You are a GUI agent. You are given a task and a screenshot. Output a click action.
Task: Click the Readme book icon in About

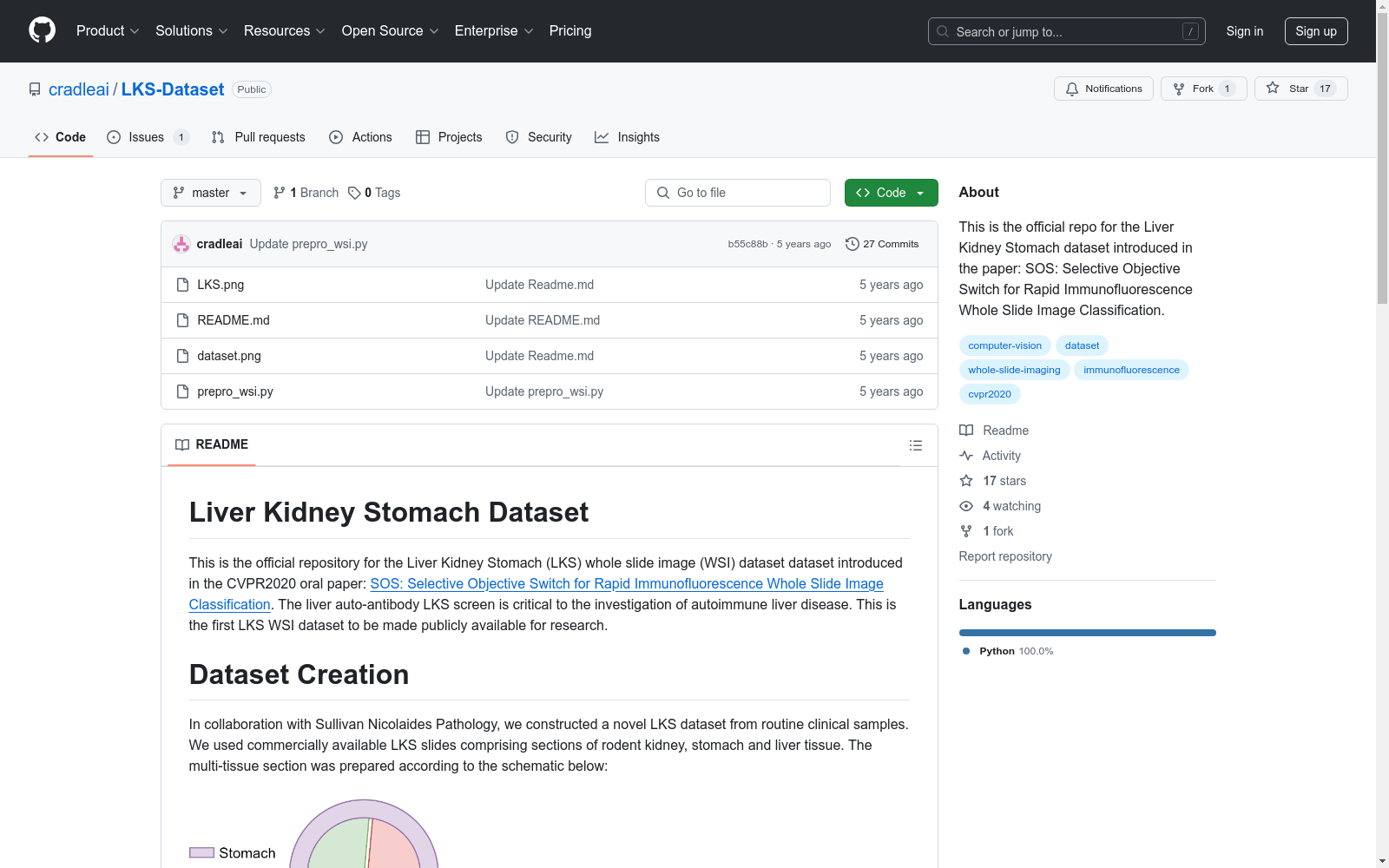click(x=966, y=431)
